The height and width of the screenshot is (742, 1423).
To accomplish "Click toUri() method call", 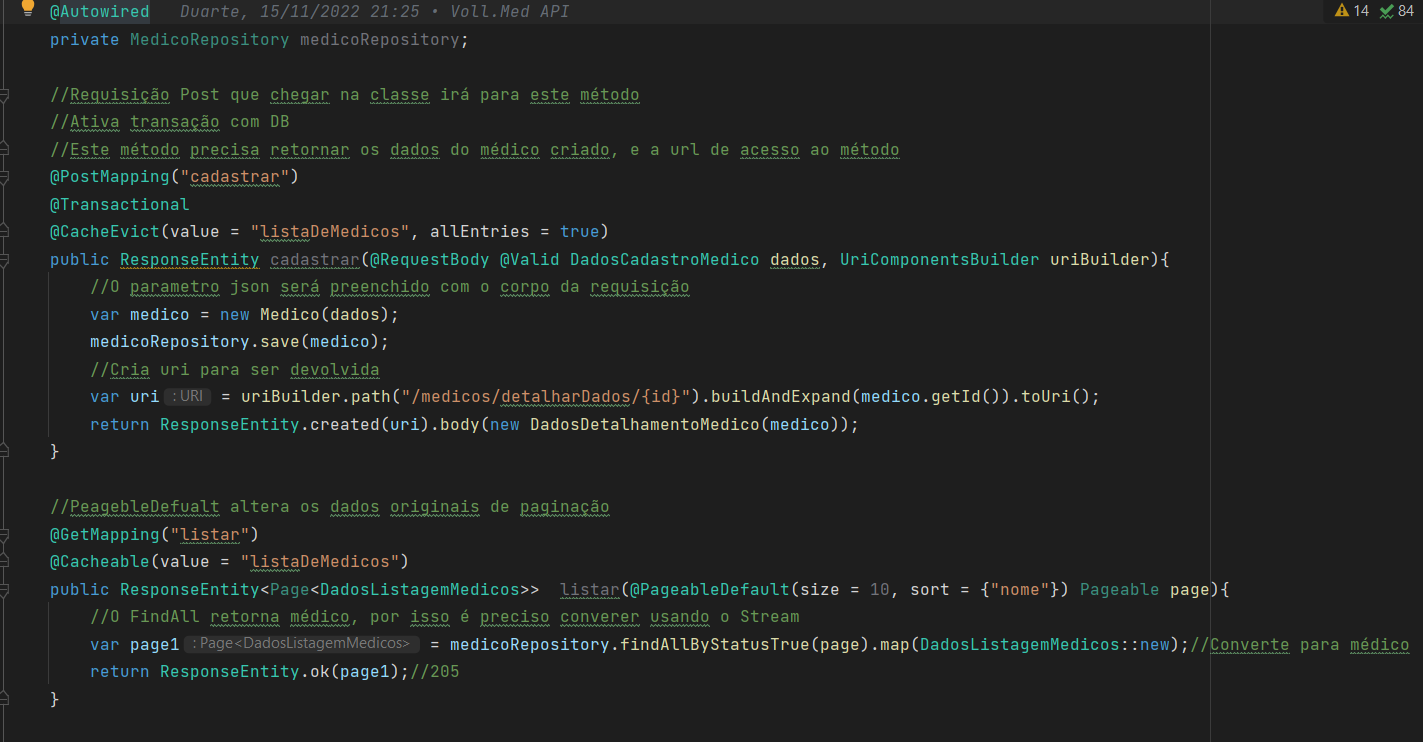I will (1055, 396).
